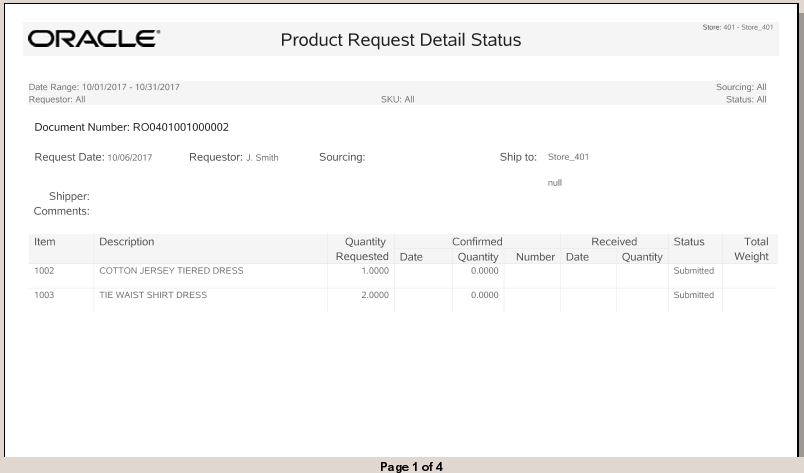
Task: Click the 'Sourcing: All' filter text
Action: (x=741, y=87)
